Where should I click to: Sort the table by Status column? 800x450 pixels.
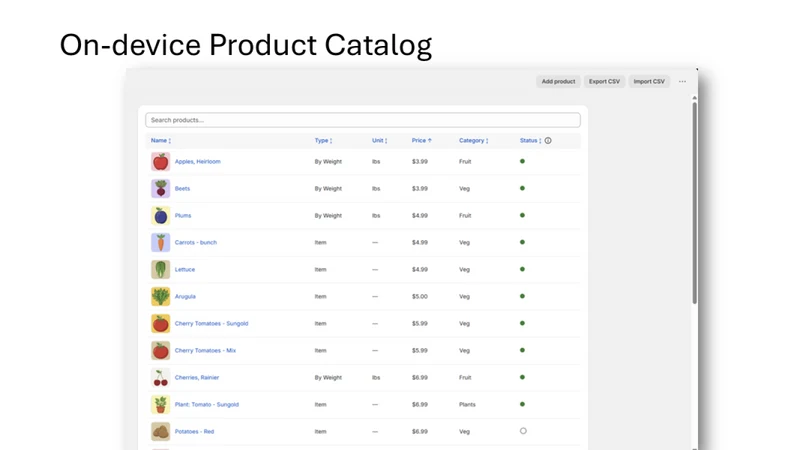531,141
